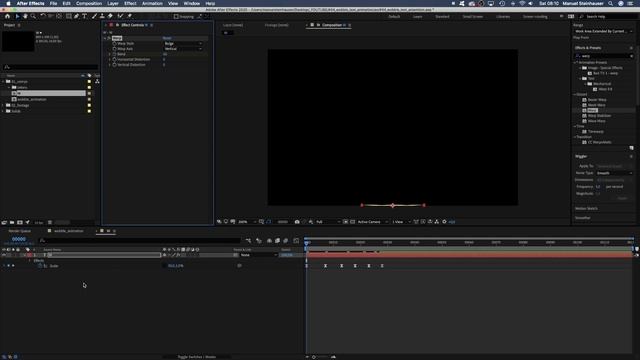Click macOS Spotlight search icon

pyautogui.click(x=610, y=3)
